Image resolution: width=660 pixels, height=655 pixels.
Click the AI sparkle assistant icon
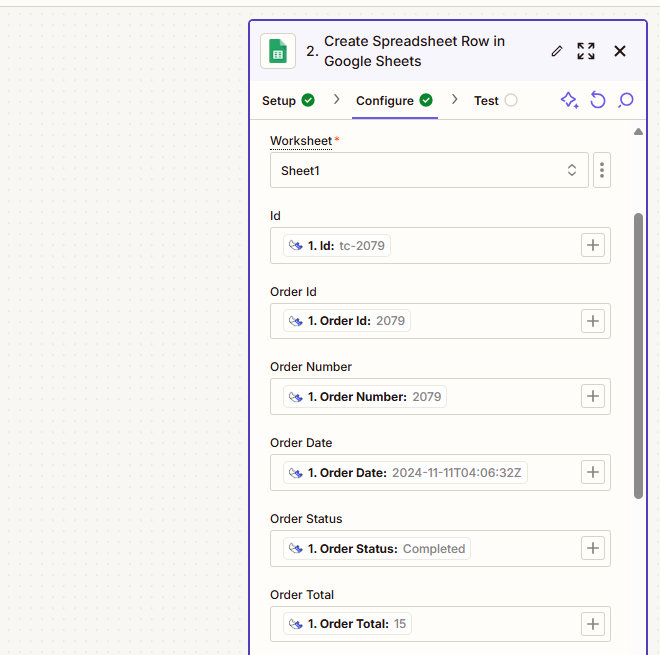[x=569, y=100]
